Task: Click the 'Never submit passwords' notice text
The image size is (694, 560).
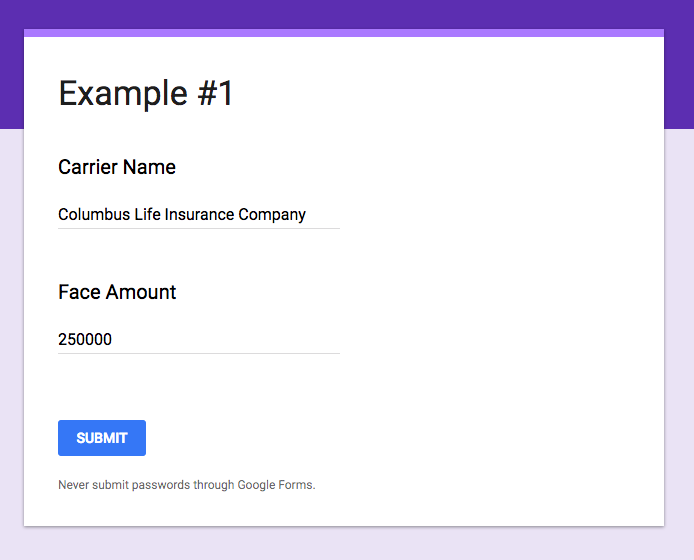Action: click(186, 485)
